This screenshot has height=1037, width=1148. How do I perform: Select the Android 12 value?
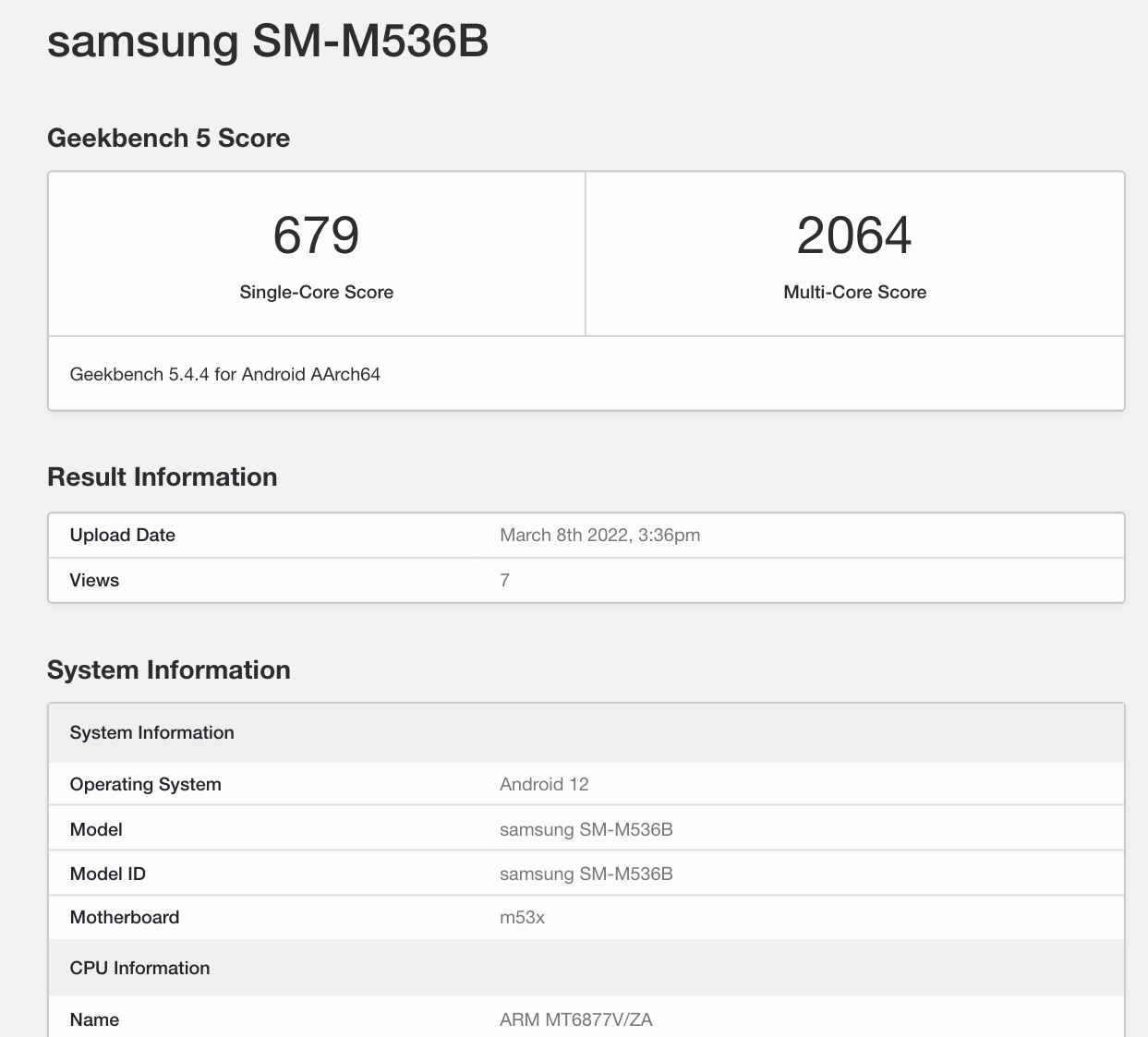pyautogui.click(x=544, y=785)
